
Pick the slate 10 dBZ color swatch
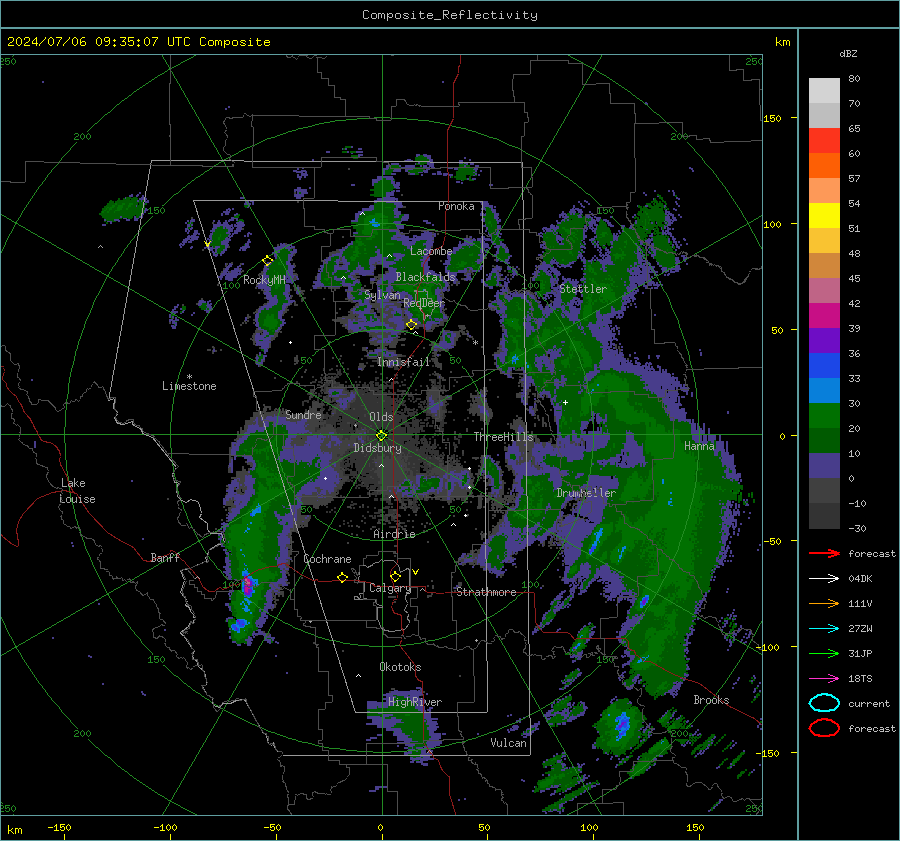824,465
